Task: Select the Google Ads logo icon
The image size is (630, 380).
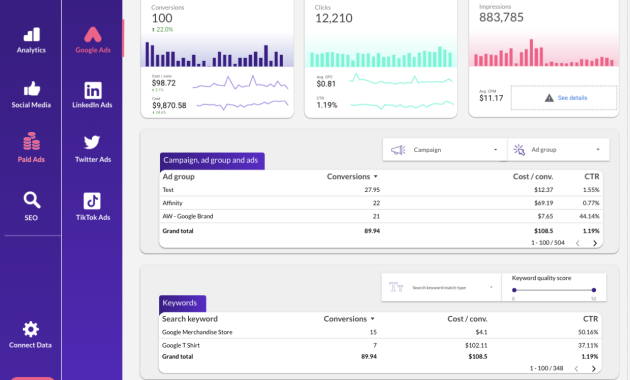Action: coord(93,35)
